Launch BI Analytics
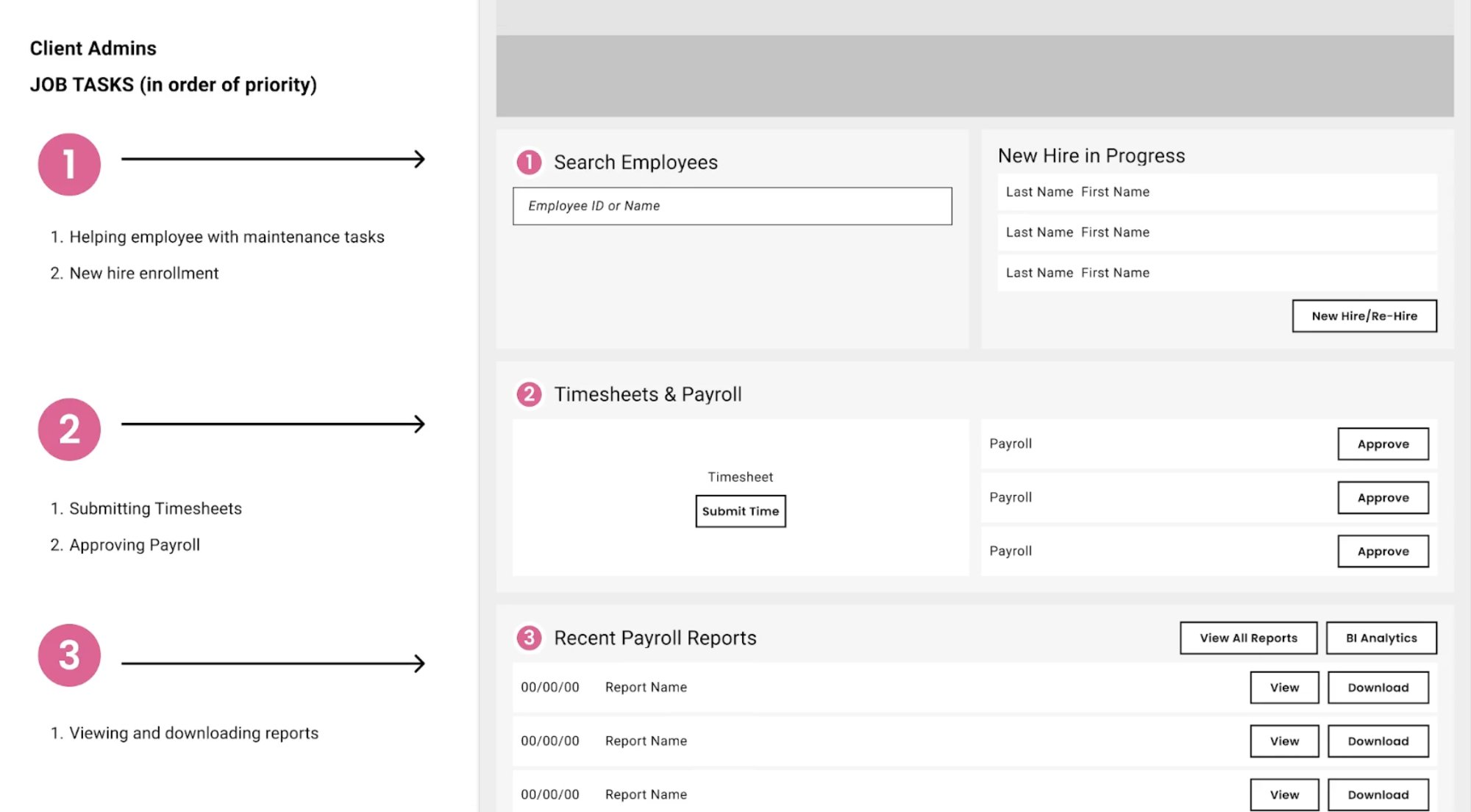 [x=1381, y=638]
